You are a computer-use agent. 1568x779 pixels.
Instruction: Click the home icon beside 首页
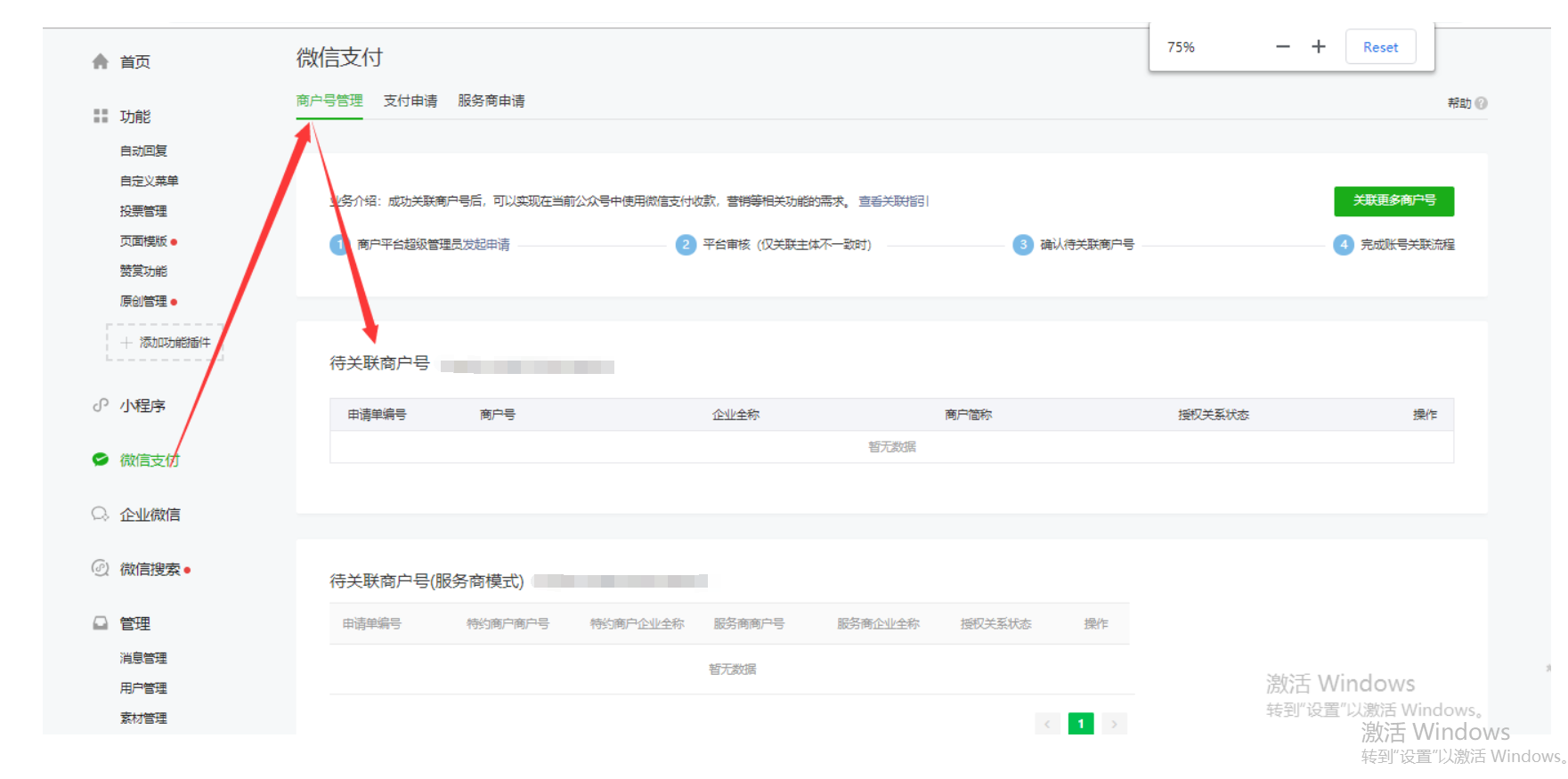pyautogui.click(x=100, y=61)
